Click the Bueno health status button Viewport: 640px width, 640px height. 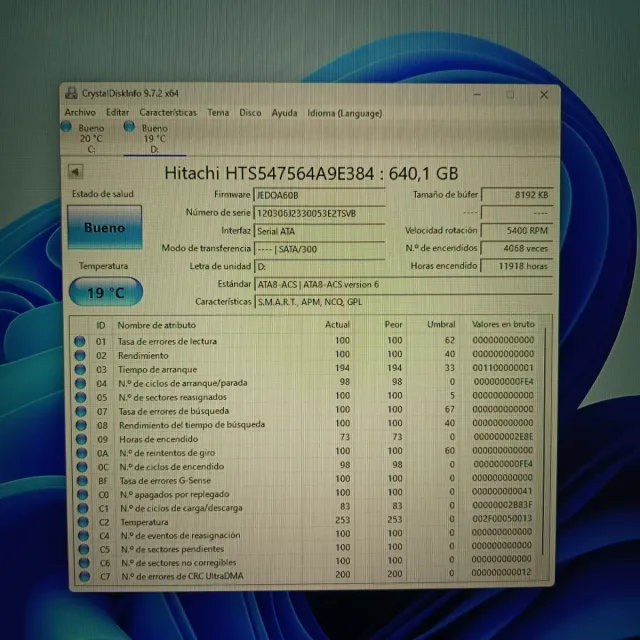tap(104, 228)
